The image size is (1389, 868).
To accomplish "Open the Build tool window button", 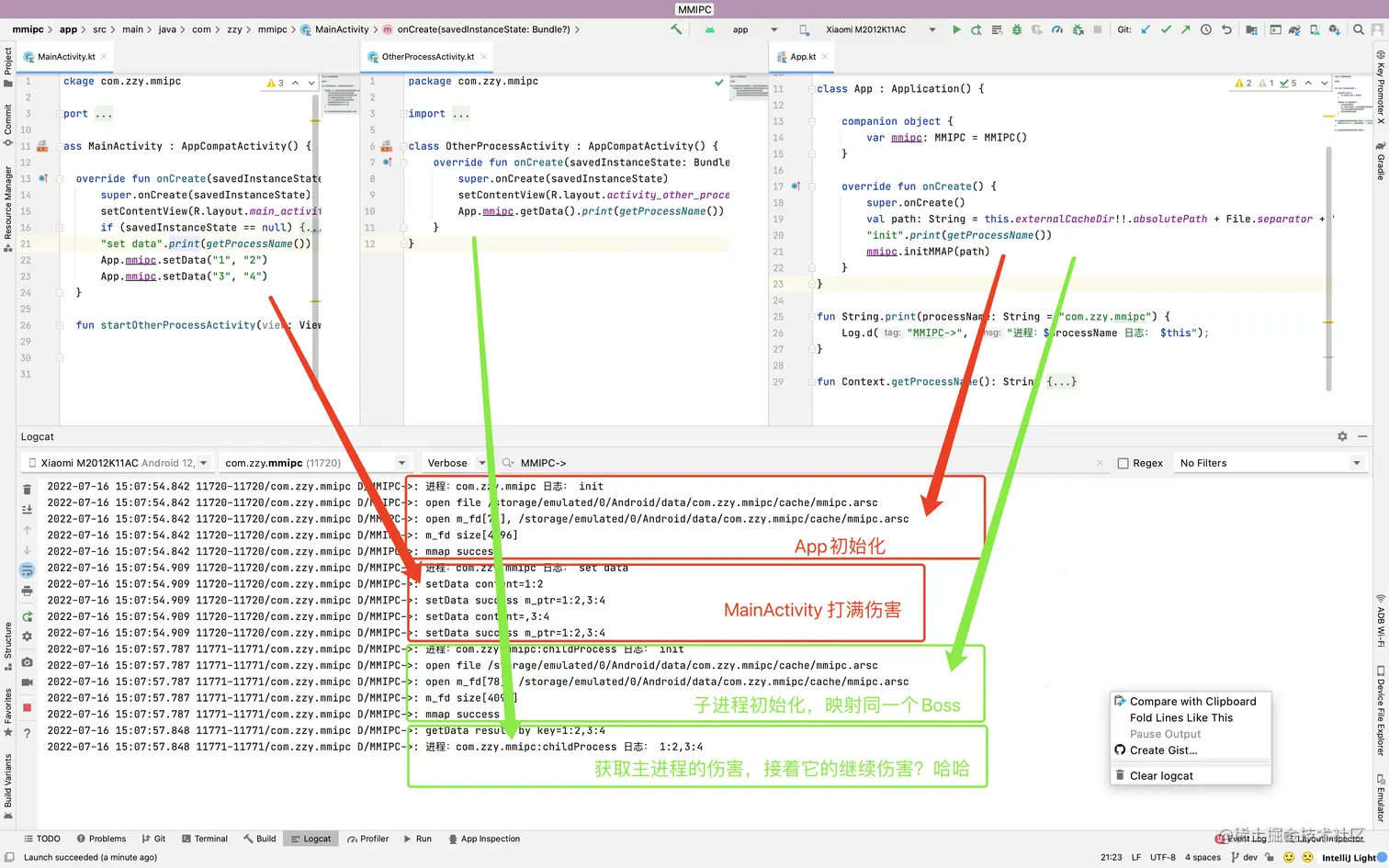I will 260,839.
